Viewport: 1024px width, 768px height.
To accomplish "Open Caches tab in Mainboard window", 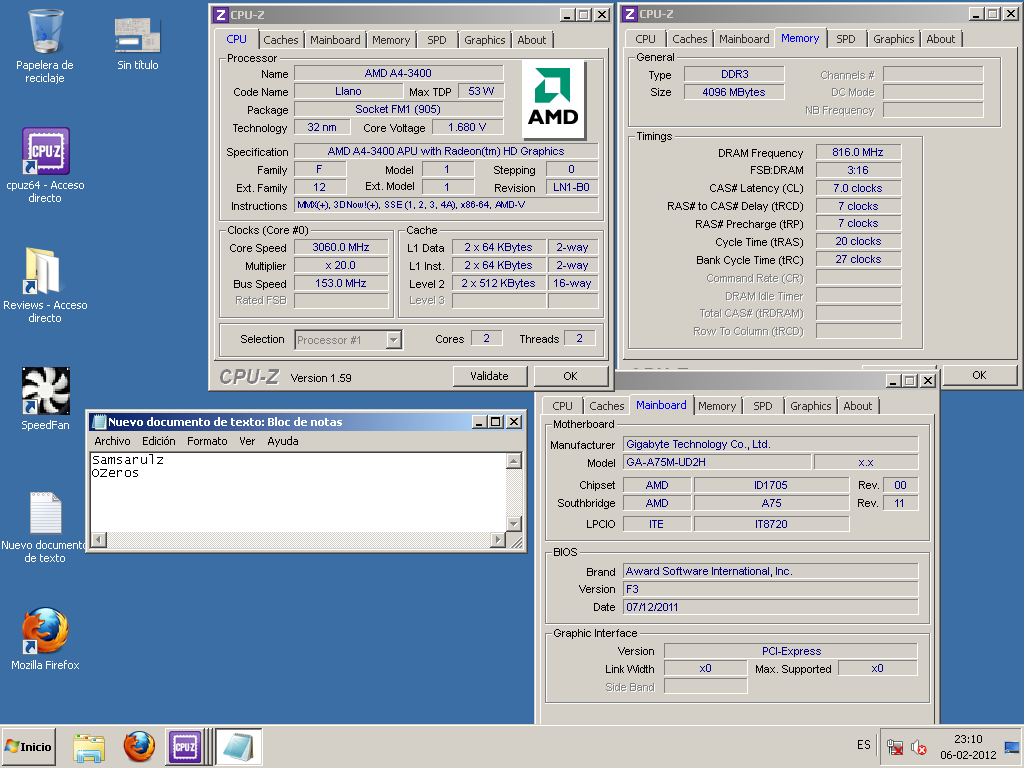I will tap(607, 406).
